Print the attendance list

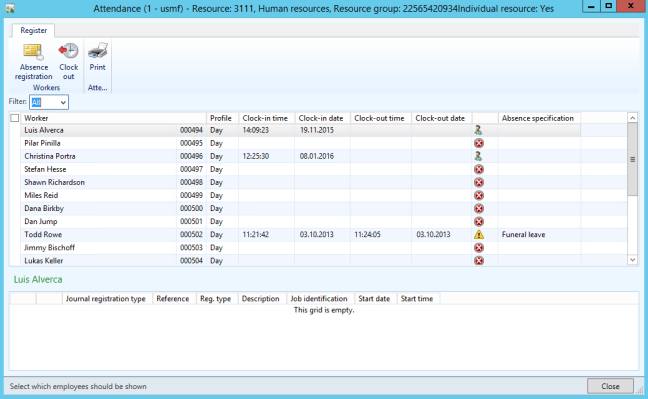(98, 57)
